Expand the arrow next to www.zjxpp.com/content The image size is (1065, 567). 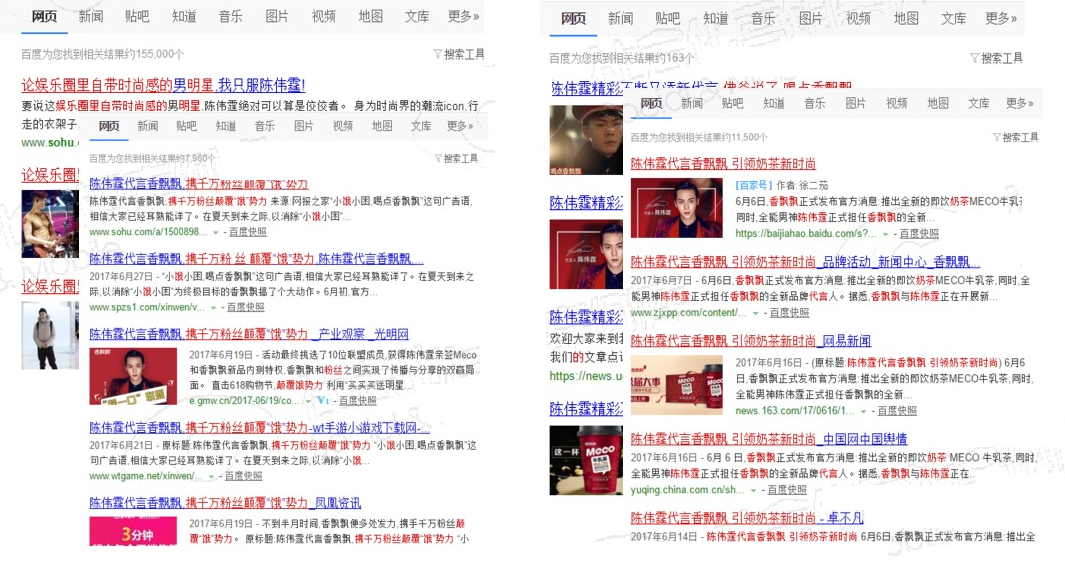click(755, 313)
